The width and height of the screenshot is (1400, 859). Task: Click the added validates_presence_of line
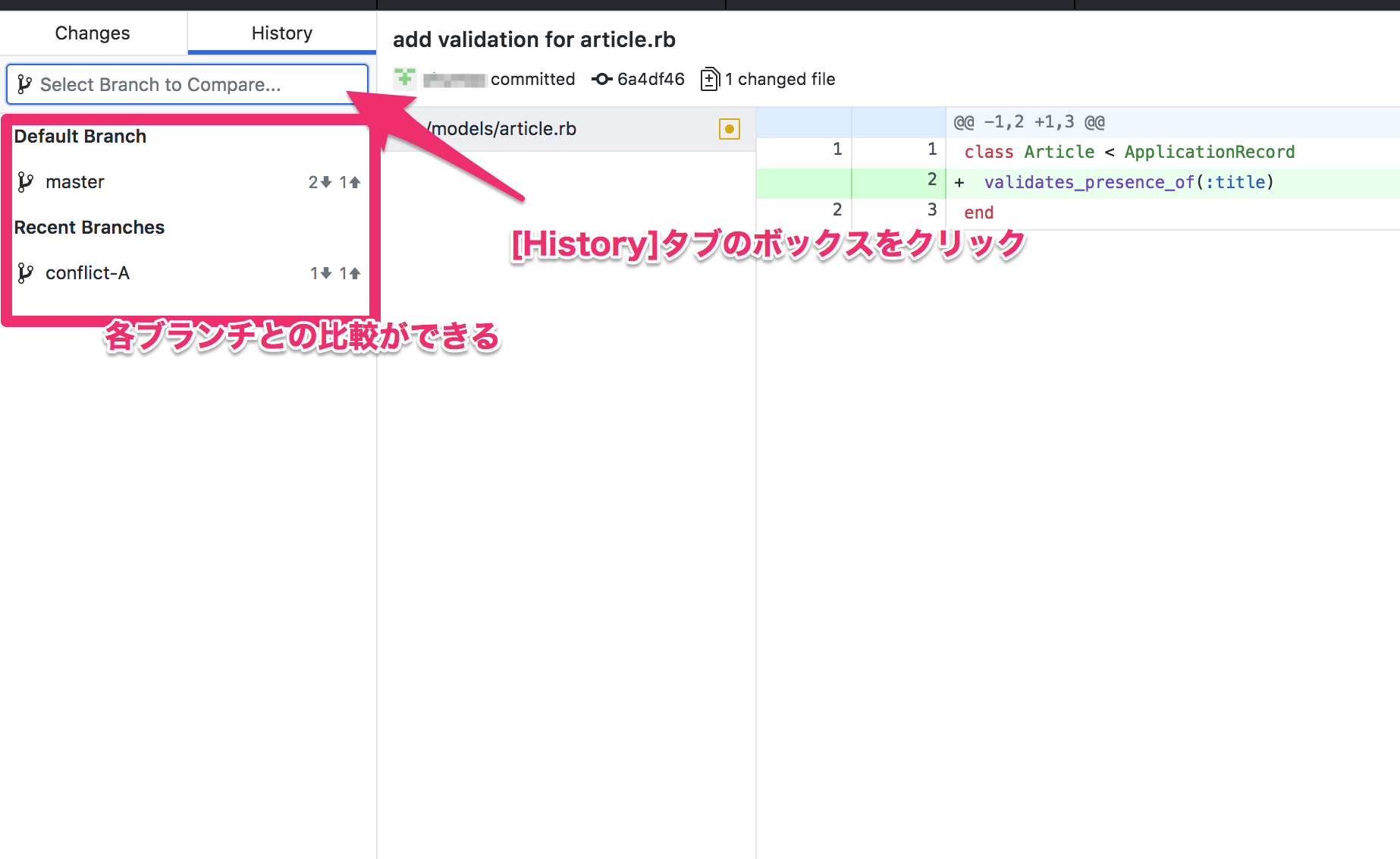(x=1128, y=182)
